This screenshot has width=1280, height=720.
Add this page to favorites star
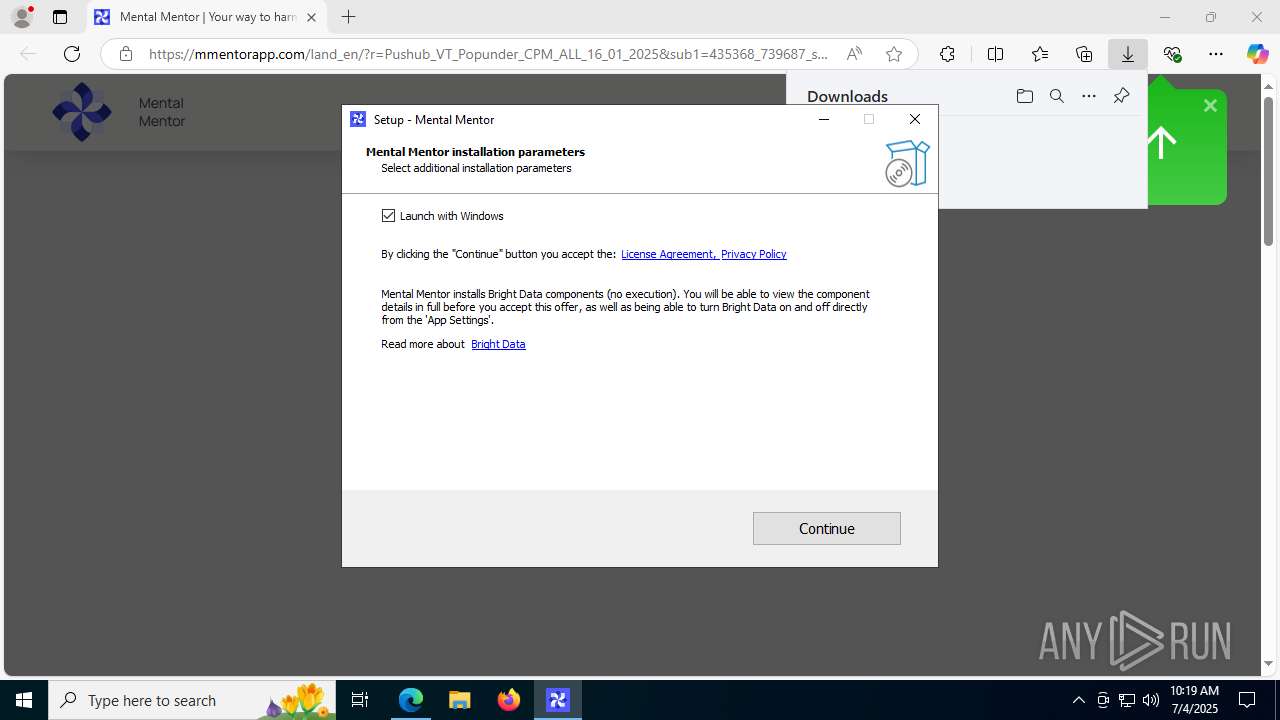click(x=894, y=54)
